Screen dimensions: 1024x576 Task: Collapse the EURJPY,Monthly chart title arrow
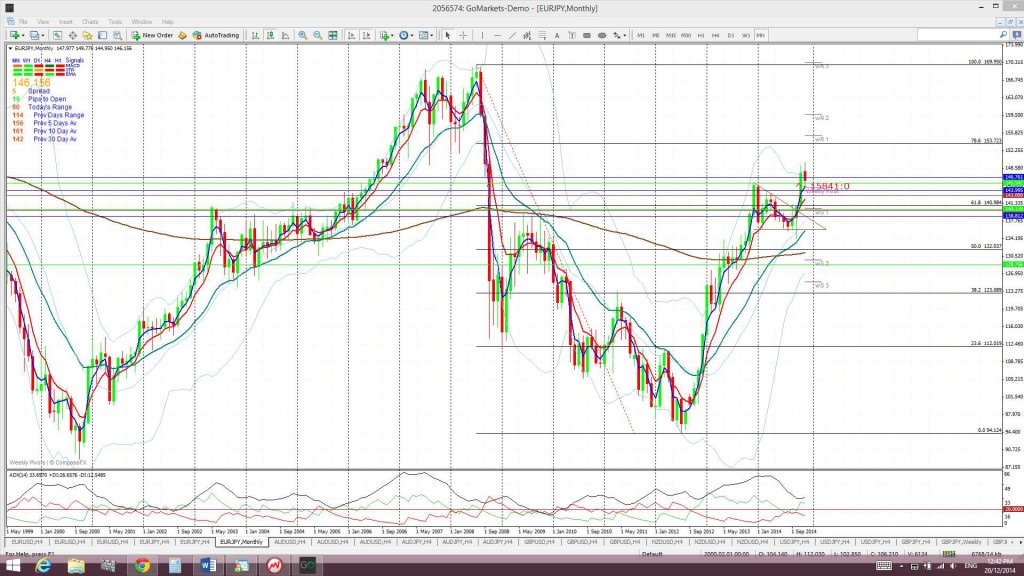coord(10,48)
